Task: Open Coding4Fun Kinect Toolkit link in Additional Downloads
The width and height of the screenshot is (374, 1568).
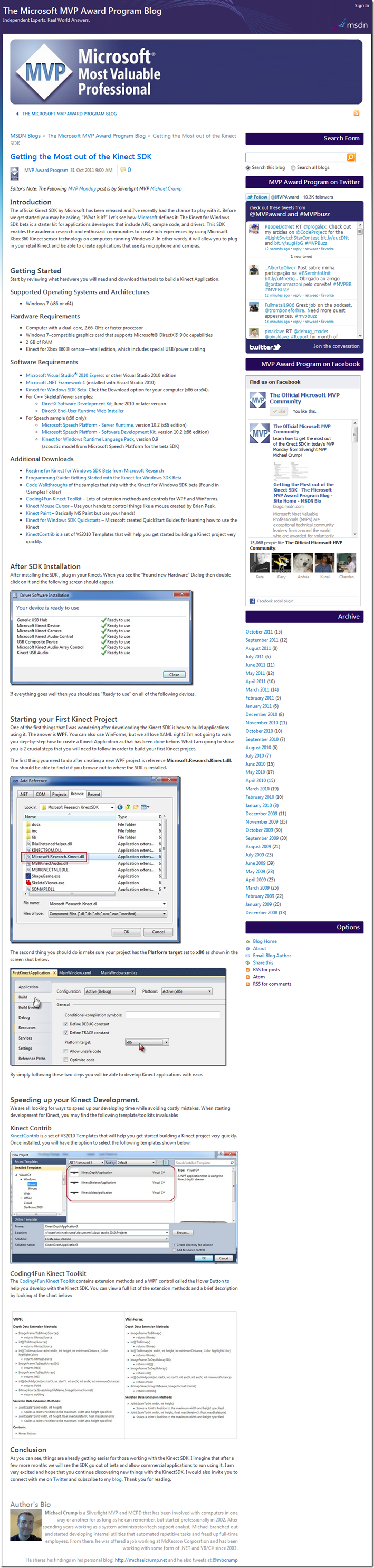Action: coord(53,499)
